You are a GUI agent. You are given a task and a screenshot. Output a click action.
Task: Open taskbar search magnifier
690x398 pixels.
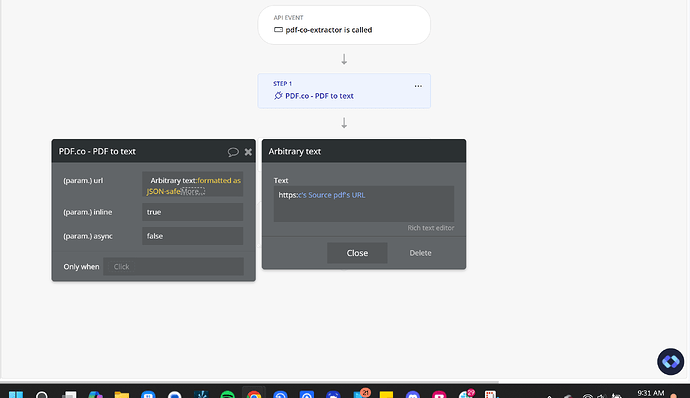click(x=42, y=395)
